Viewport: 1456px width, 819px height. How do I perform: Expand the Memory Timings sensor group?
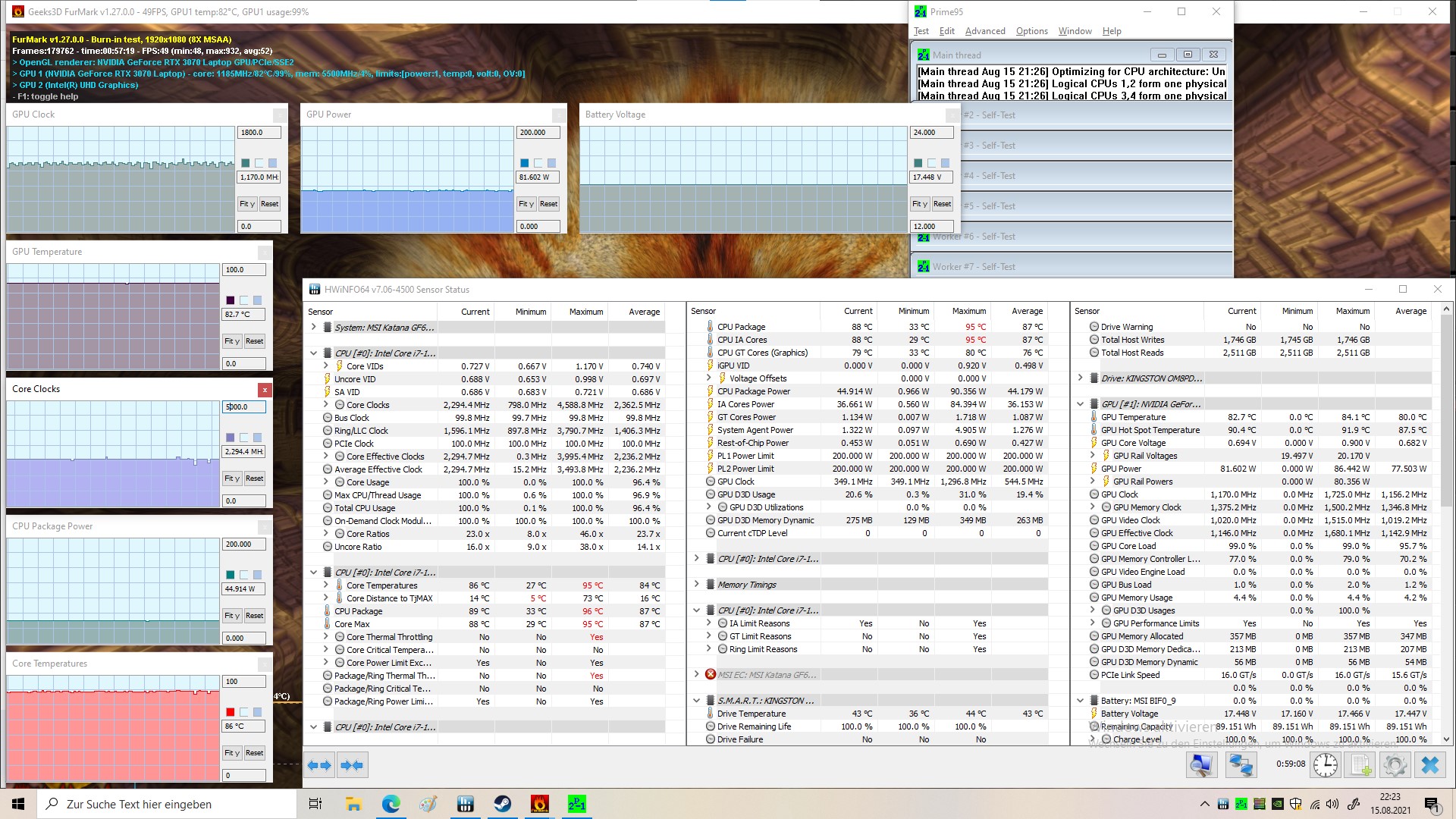[x=697, y=585]
